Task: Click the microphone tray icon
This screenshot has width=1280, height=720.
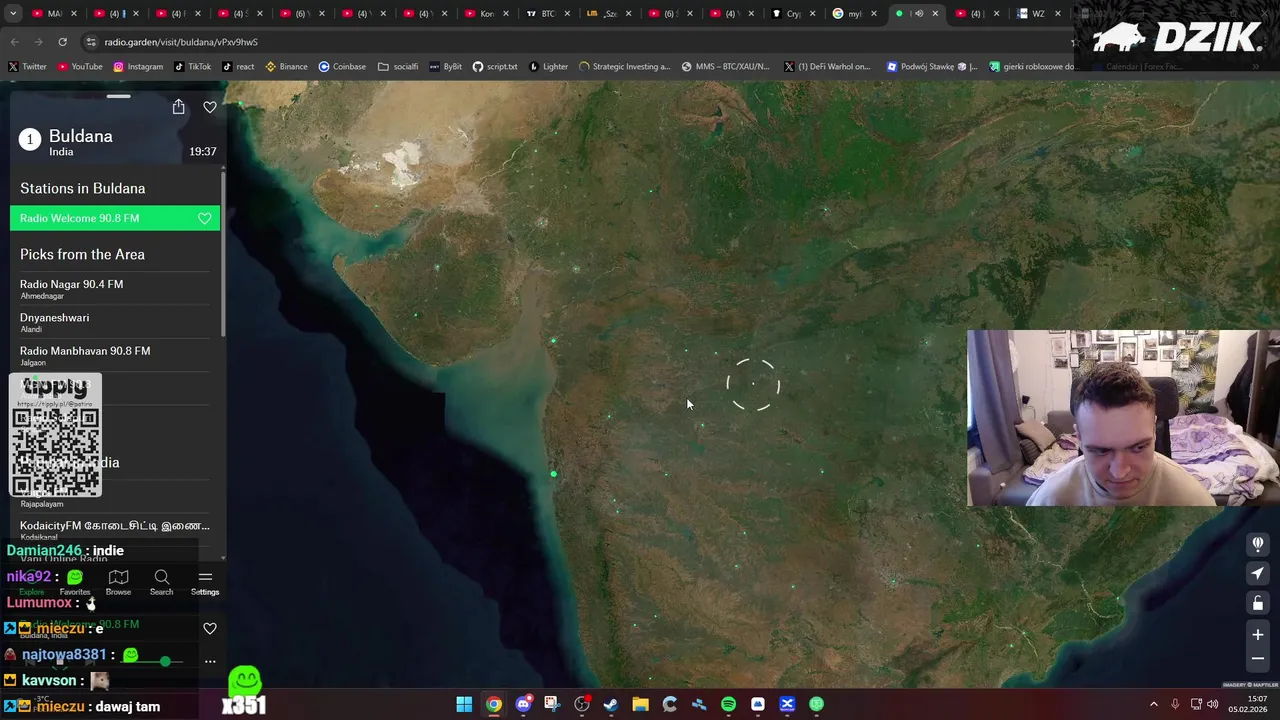Action: coord(1175,704)
